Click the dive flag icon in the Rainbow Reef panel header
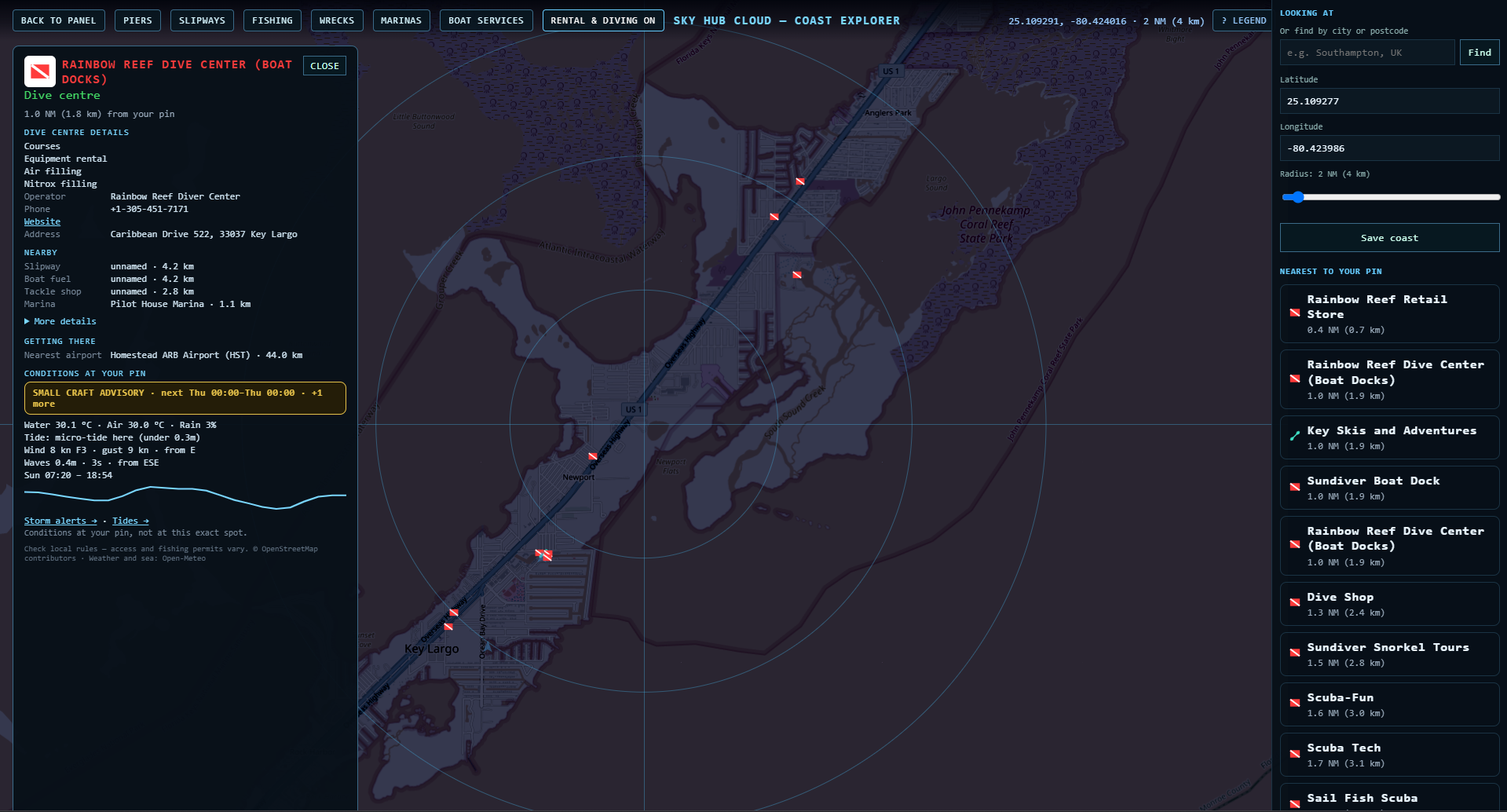Viewport: 1507px width, 812px height. pyautogui.click(x=39, y=71)
